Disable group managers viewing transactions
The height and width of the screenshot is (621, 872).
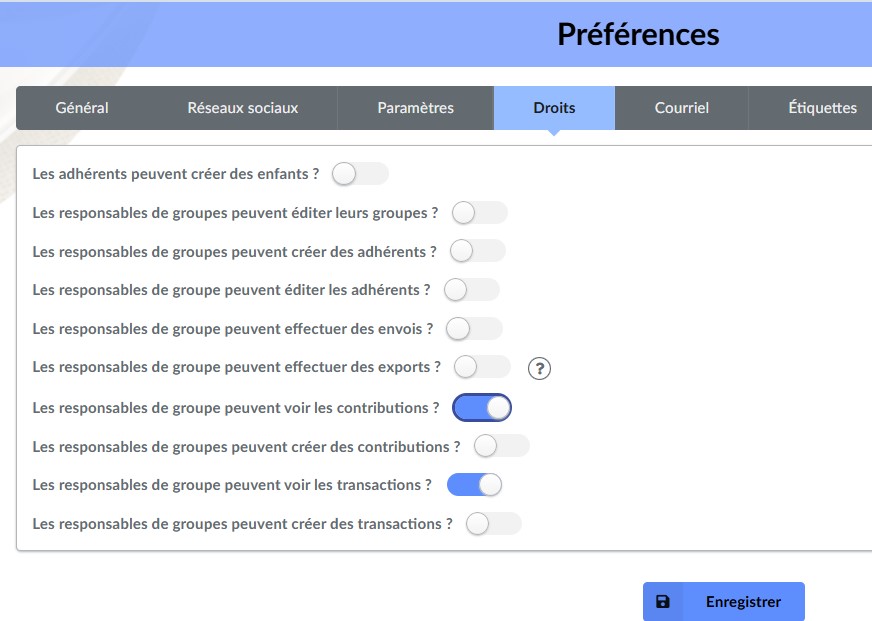click(x=474, y=485)
